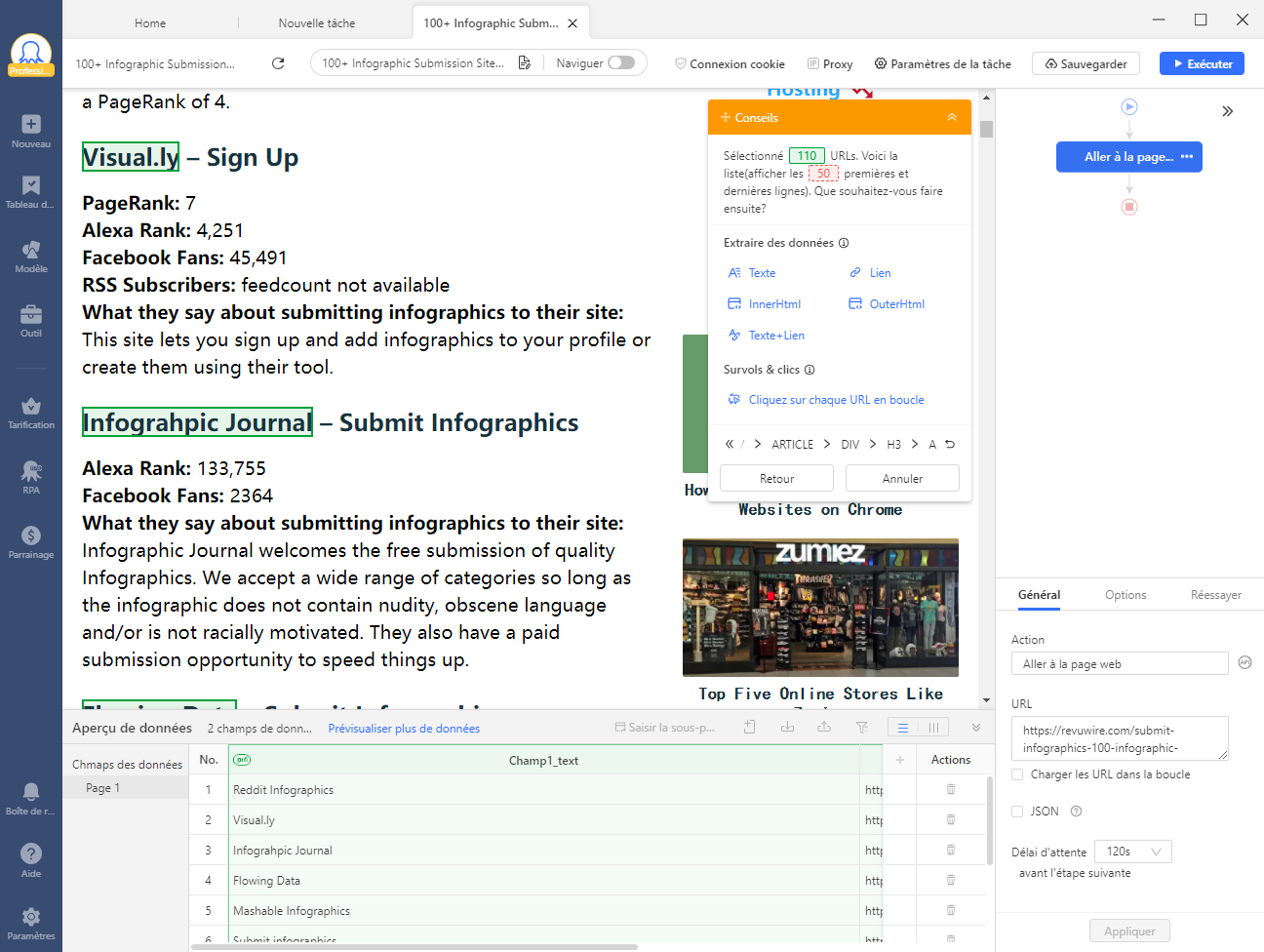
Task: Click the Exécuter button
Action: 1202,63
